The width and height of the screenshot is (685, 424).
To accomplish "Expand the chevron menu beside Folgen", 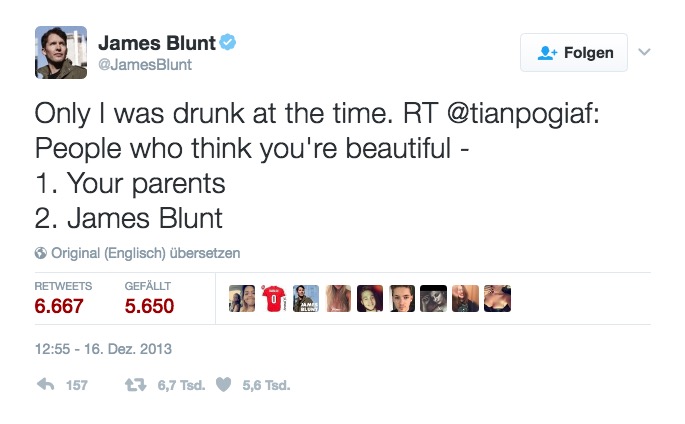I will click(x=644, y=52).
